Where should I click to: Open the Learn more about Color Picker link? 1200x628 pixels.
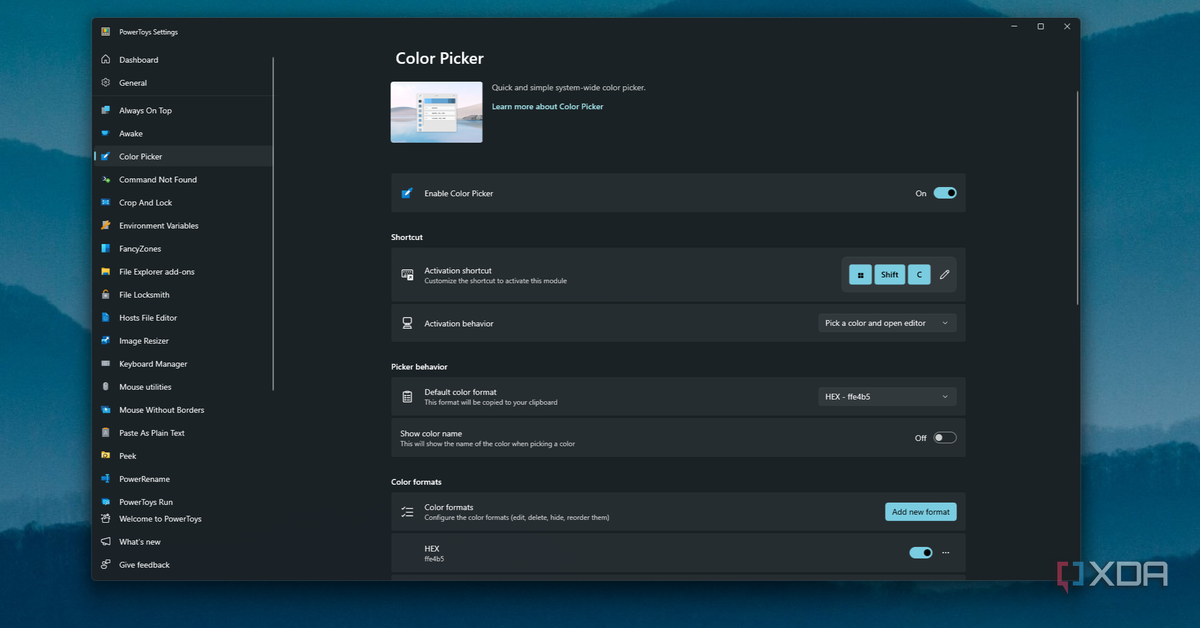[547, 106]
